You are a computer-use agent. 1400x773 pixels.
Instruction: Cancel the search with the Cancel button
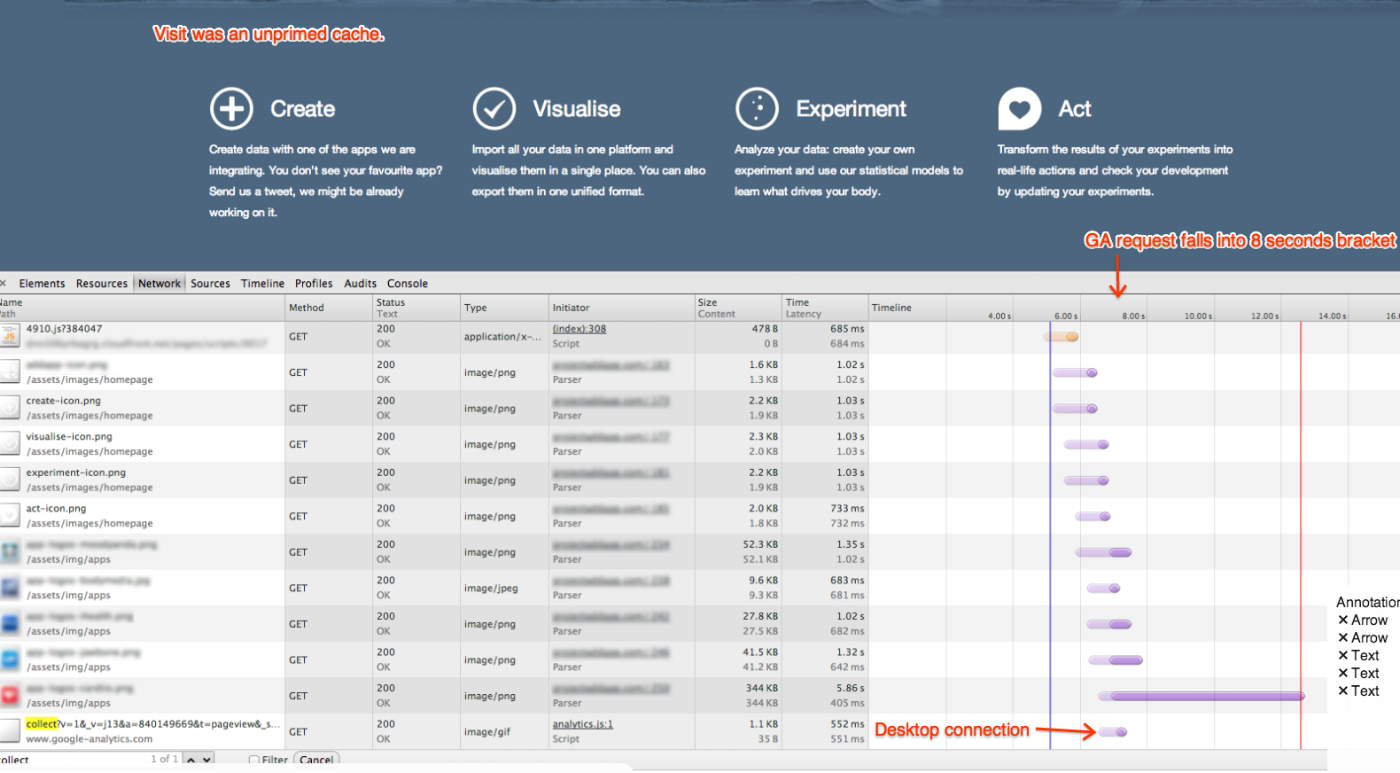click(x=316, y=760)
